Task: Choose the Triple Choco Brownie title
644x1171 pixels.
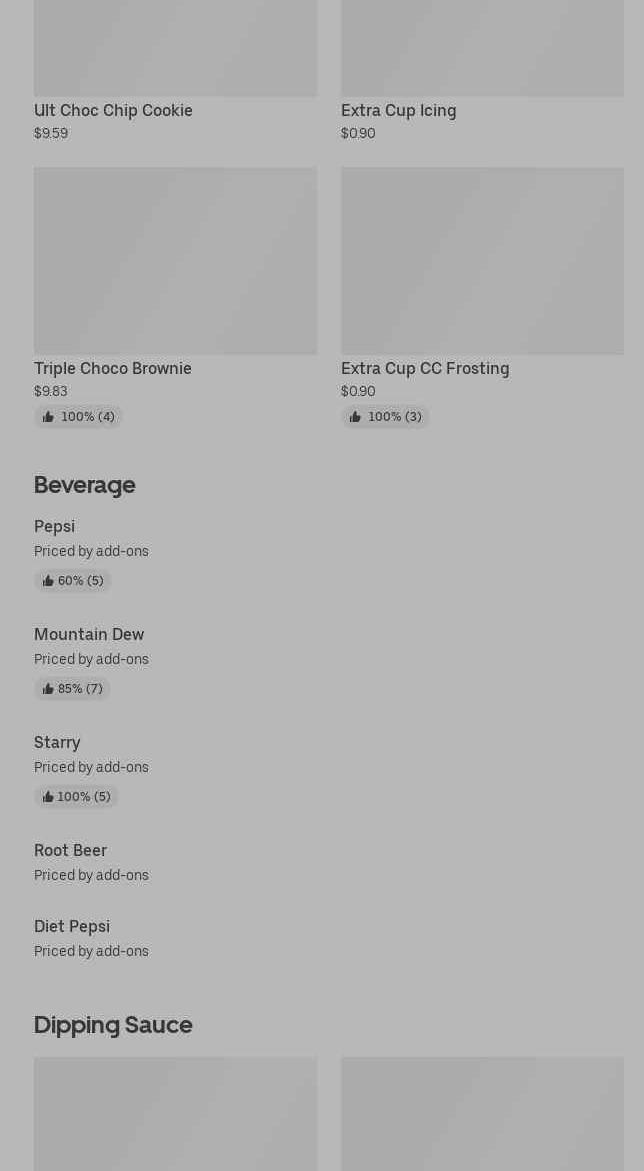Action: pyautogui.click(x=113, y=368)
